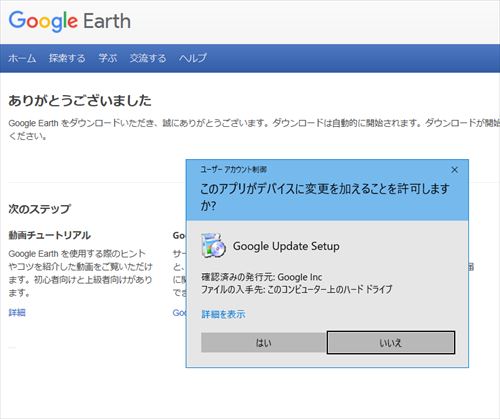Click the ユーザー アカウント制御 dialog title
This screenshot has width=500, height=419.
coord(233,170)
